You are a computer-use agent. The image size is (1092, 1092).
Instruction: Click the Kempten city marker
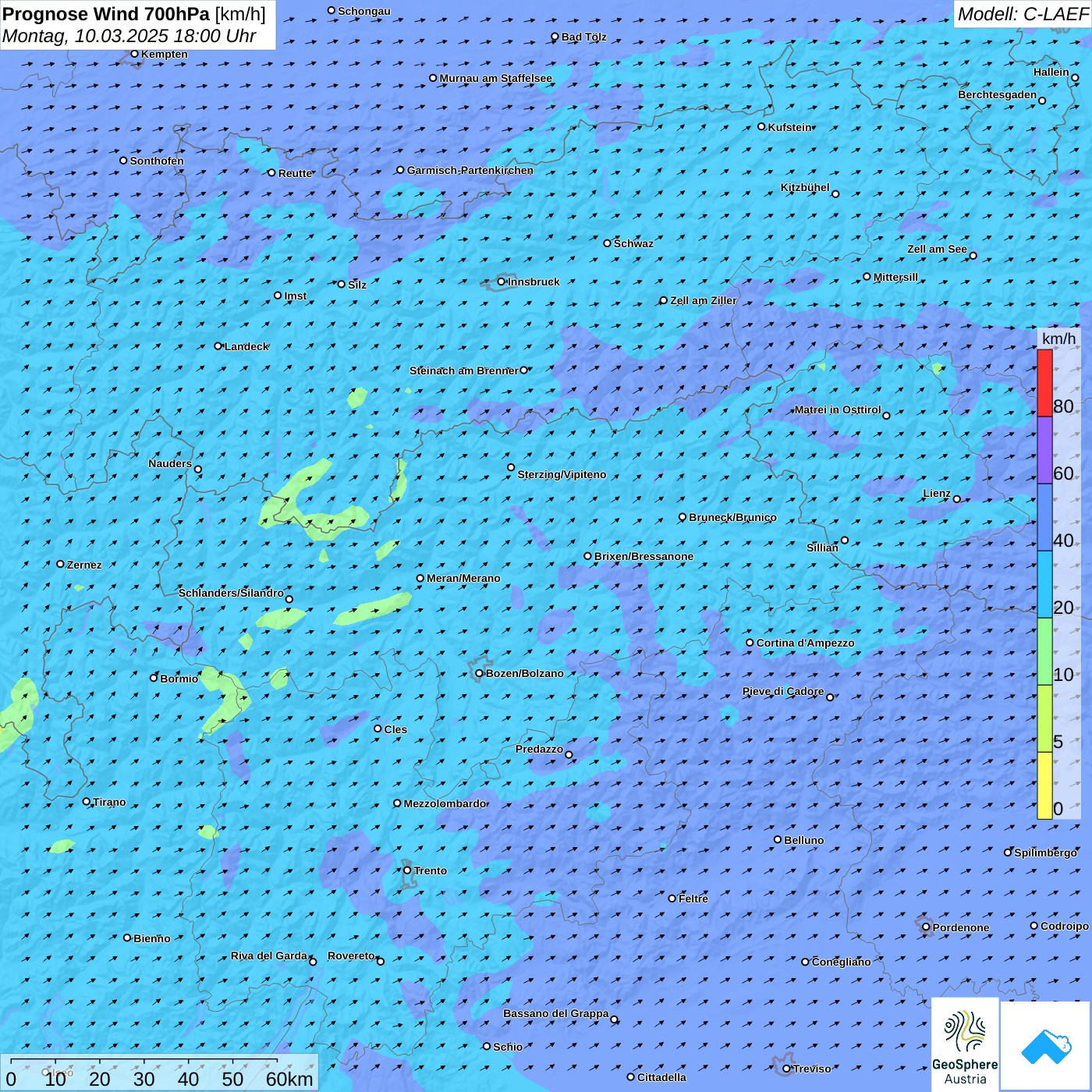(x=134, y=54)
